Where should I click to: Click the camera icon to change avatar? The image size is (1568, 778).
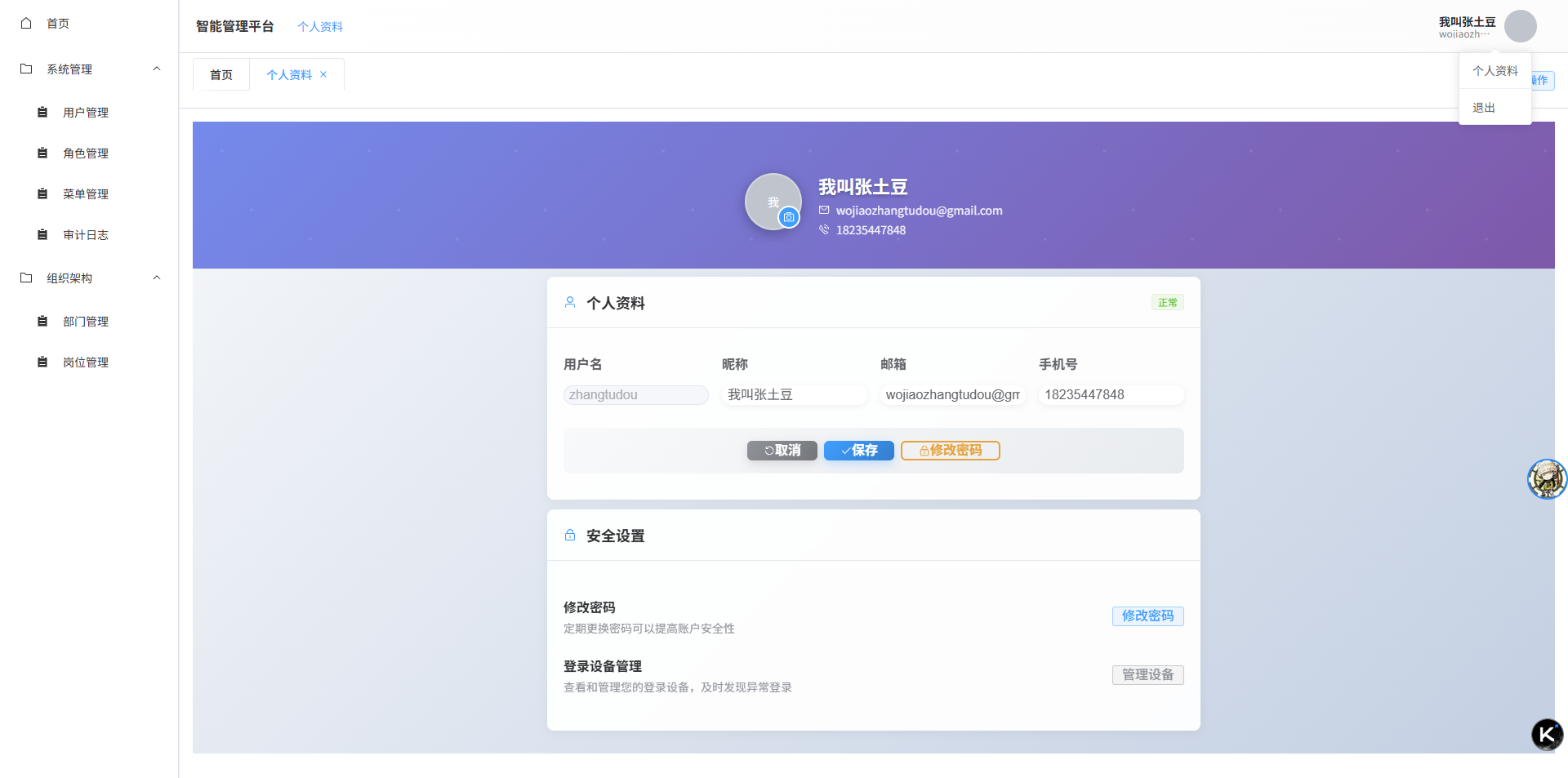coord(789,217)
